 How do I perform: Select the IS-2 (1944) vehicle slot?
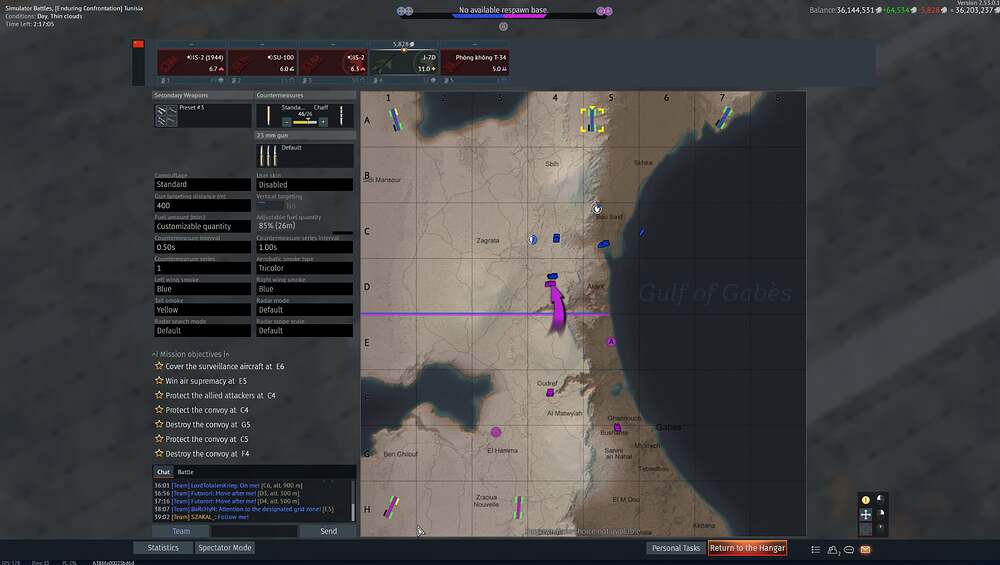191,62
